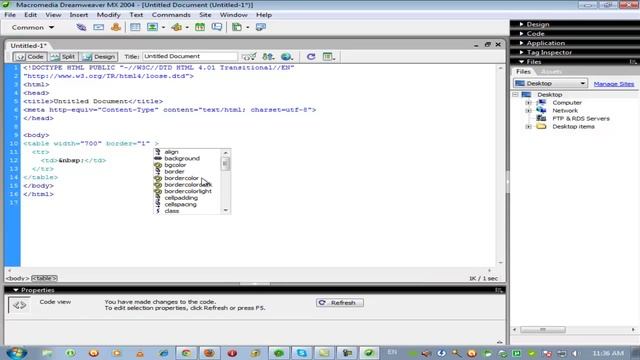Screen dimensions: 640x360
Task: Select the Files tab
Action: (523, 71)
